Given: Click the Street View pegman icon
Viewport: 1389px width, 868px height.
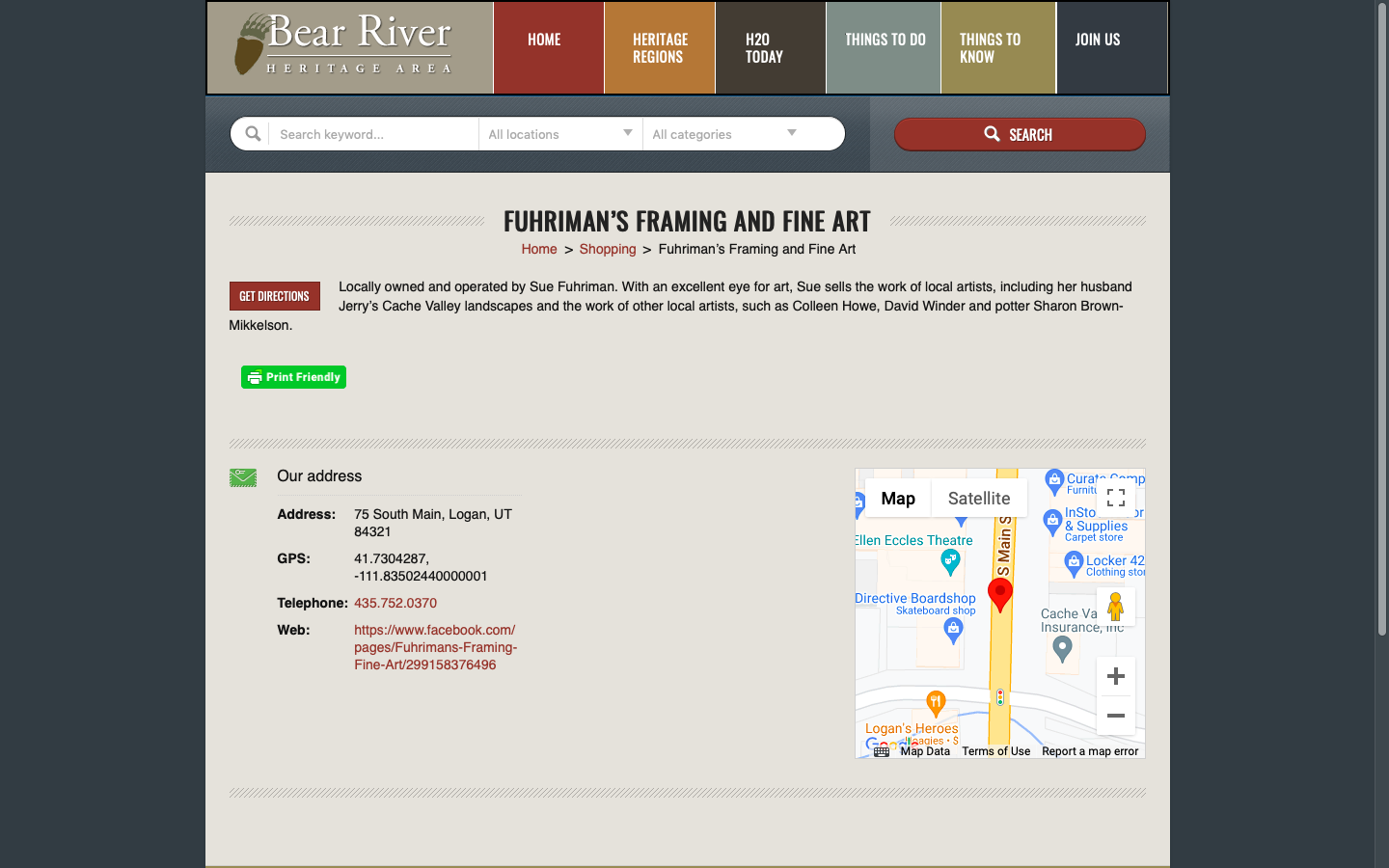Looking at the screenshot, I should [x=1115, y=607].
